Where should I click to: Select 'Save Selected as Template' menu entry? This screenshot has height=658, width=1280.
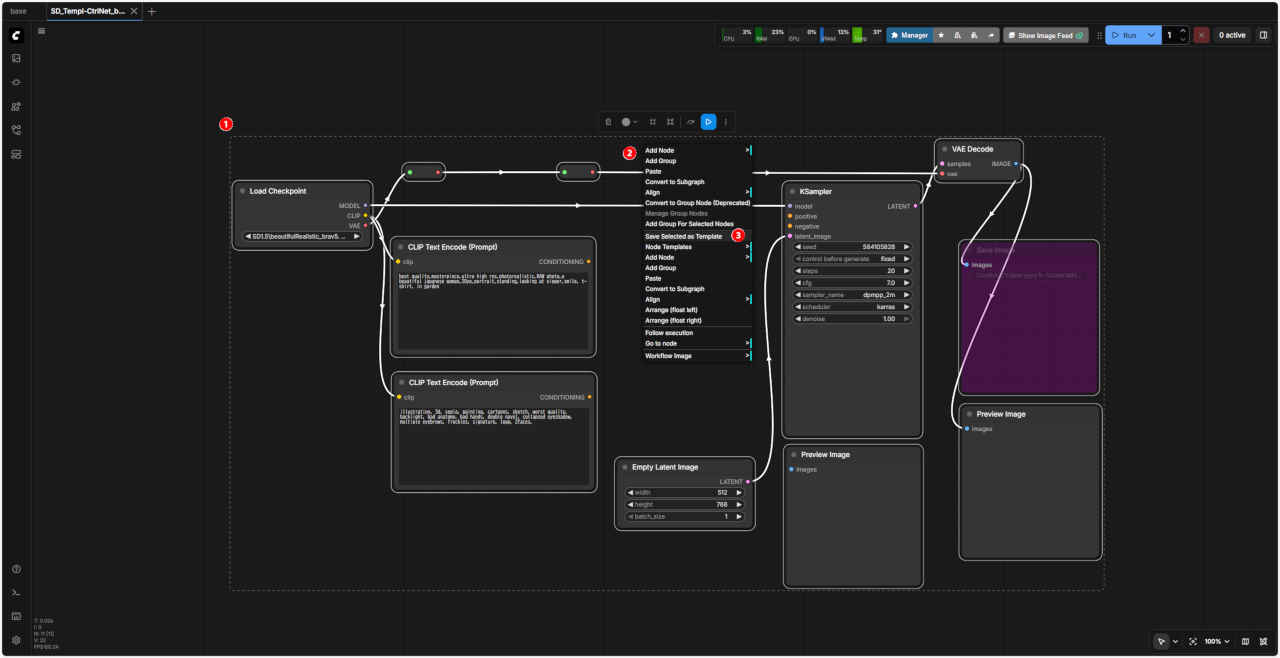[x=683, y=236]
